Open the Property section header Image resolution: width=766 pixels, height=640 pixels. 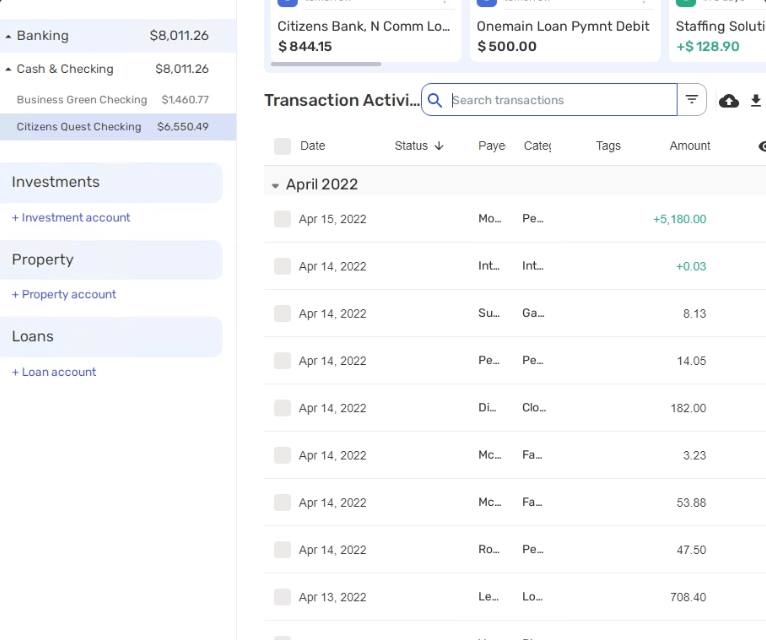[111, 259]
